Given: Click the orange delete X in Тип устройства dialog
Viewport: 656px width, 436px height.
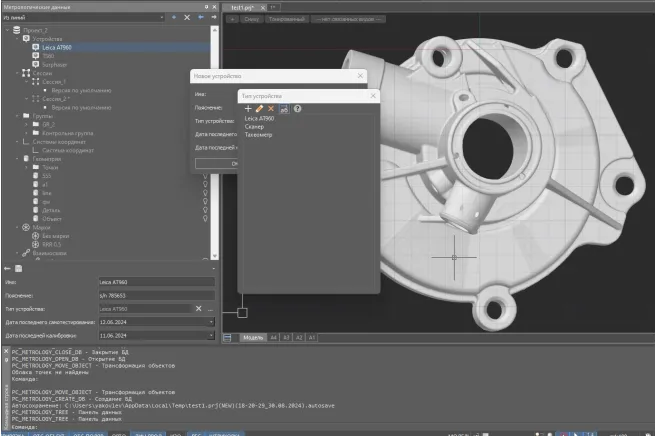Looking at the screenshot, I should (271, 108).
